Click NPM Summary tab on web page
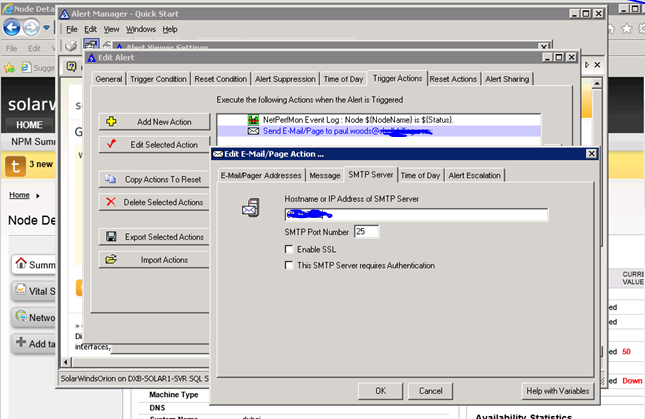The width and height of the screenshot is (645, 419). tap(33, 141)
